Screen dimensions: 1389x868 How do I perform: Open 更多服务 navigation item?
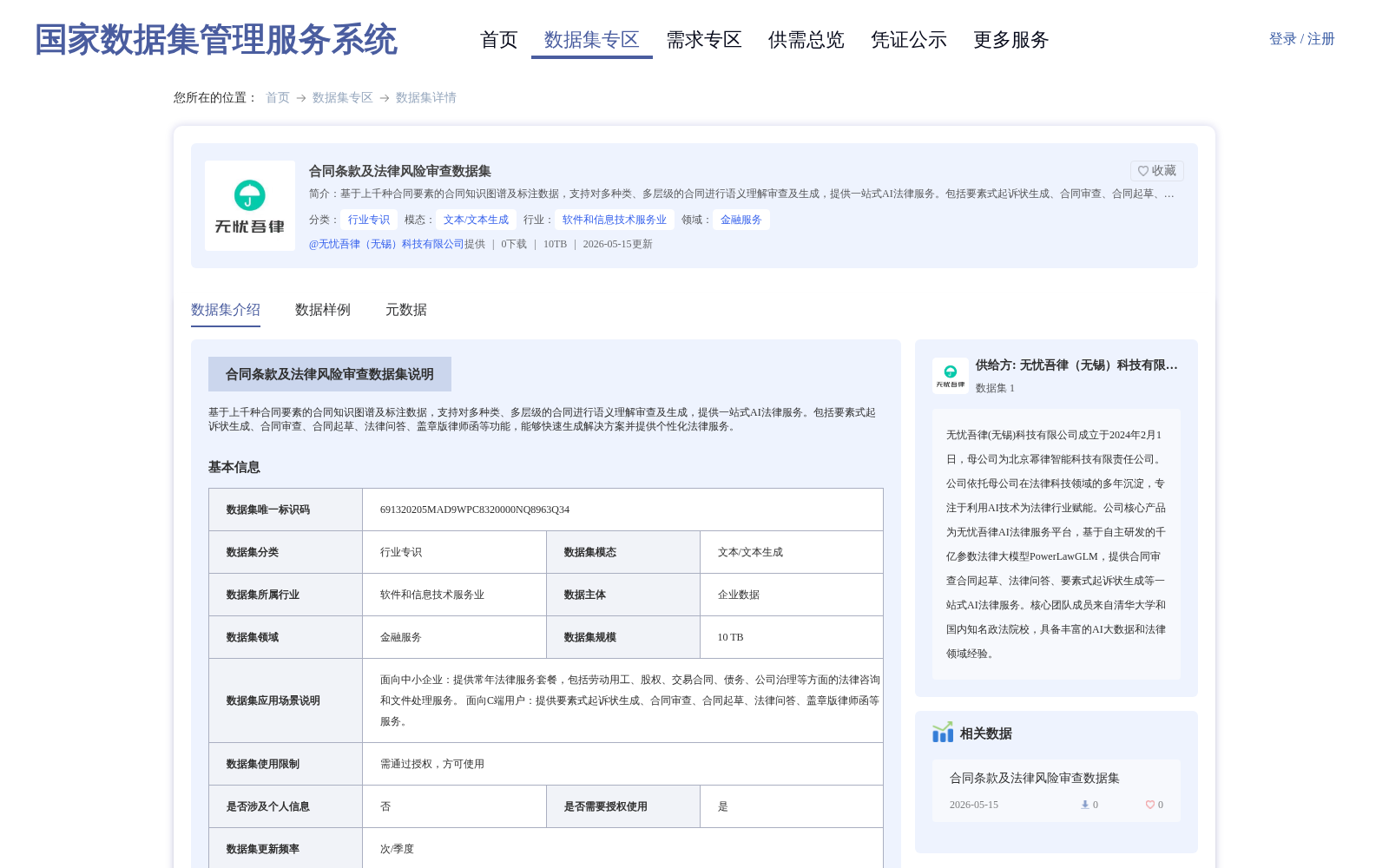(1011, 40)
